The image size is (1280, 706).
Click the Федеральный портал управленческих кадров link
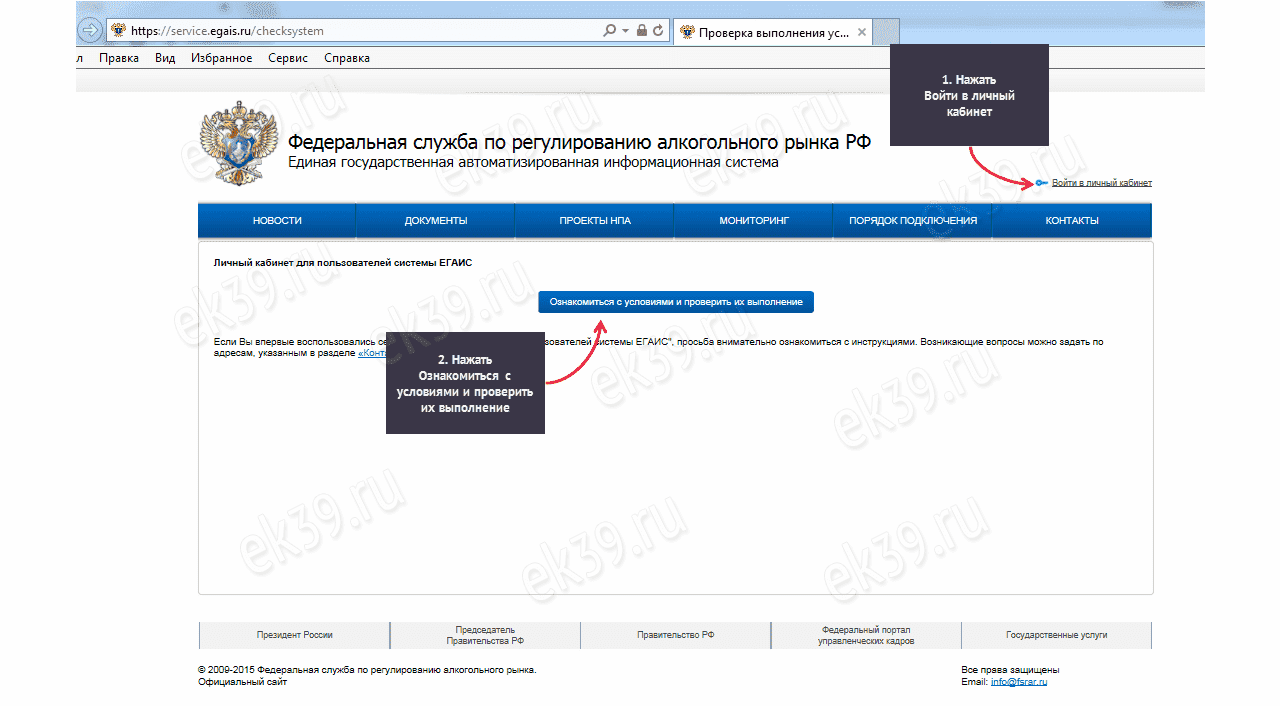pyautogui.click(x=866, y=635)
